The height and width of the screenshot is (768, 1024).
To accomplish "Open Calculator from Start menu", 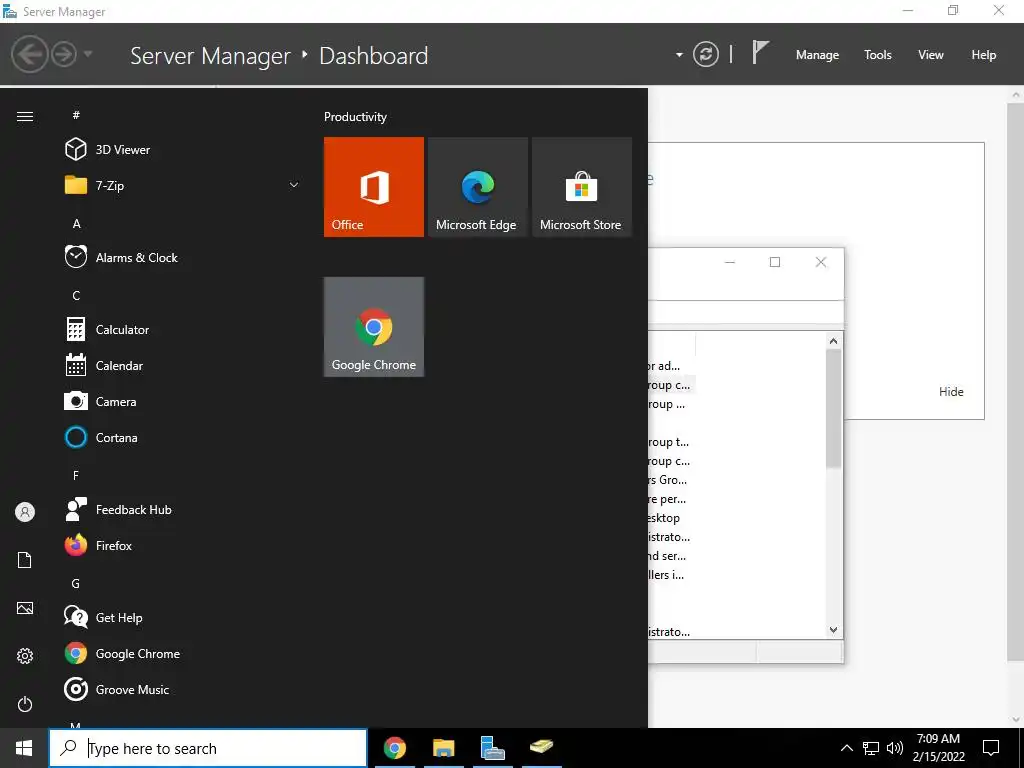I will [x=182, y=329].
